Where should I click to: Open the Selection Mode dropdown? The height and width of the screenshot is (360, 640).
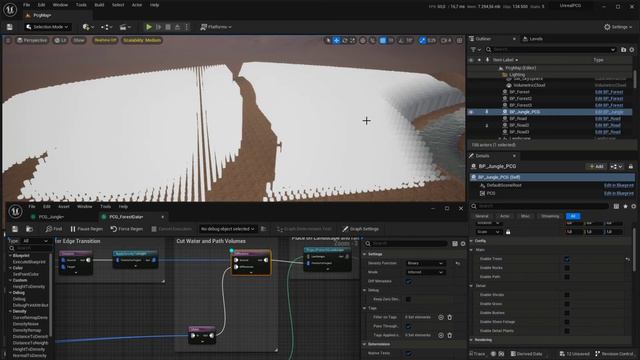pos(47,27)
